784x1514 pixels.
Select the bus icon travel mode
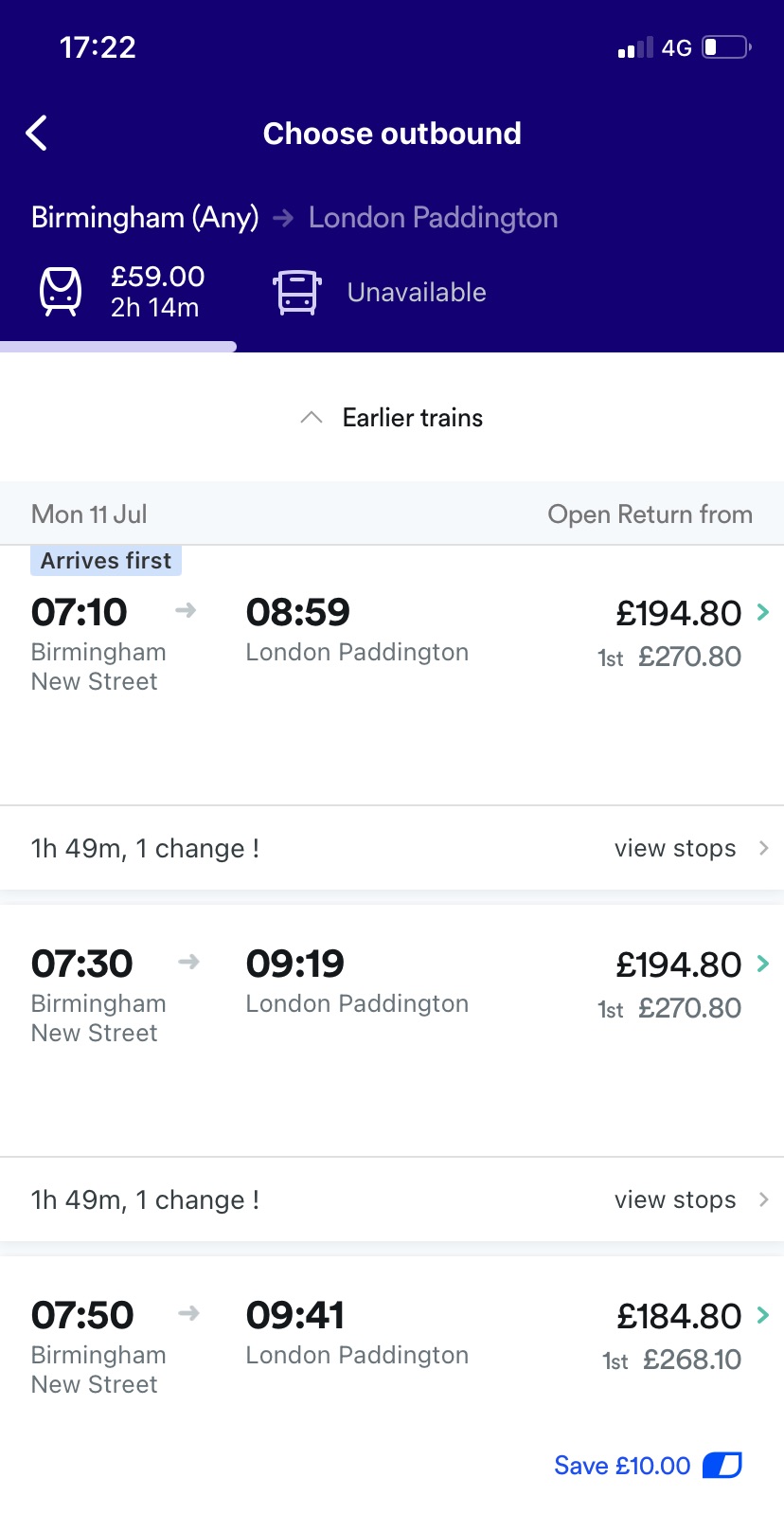(297, 292)
